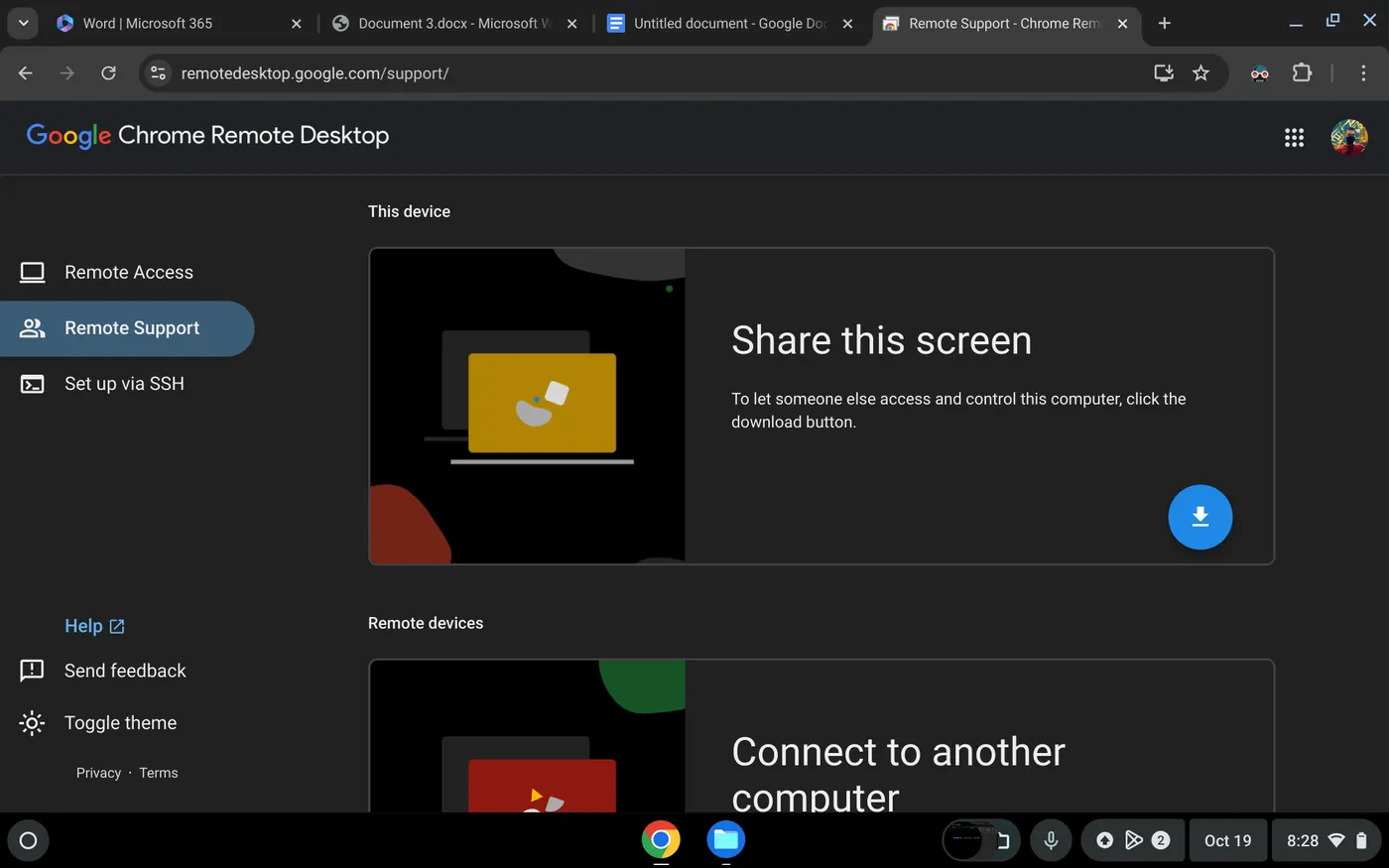Click the Connect to another computer illustration
The image size is (1389, 868).
(x=528, y=736)
